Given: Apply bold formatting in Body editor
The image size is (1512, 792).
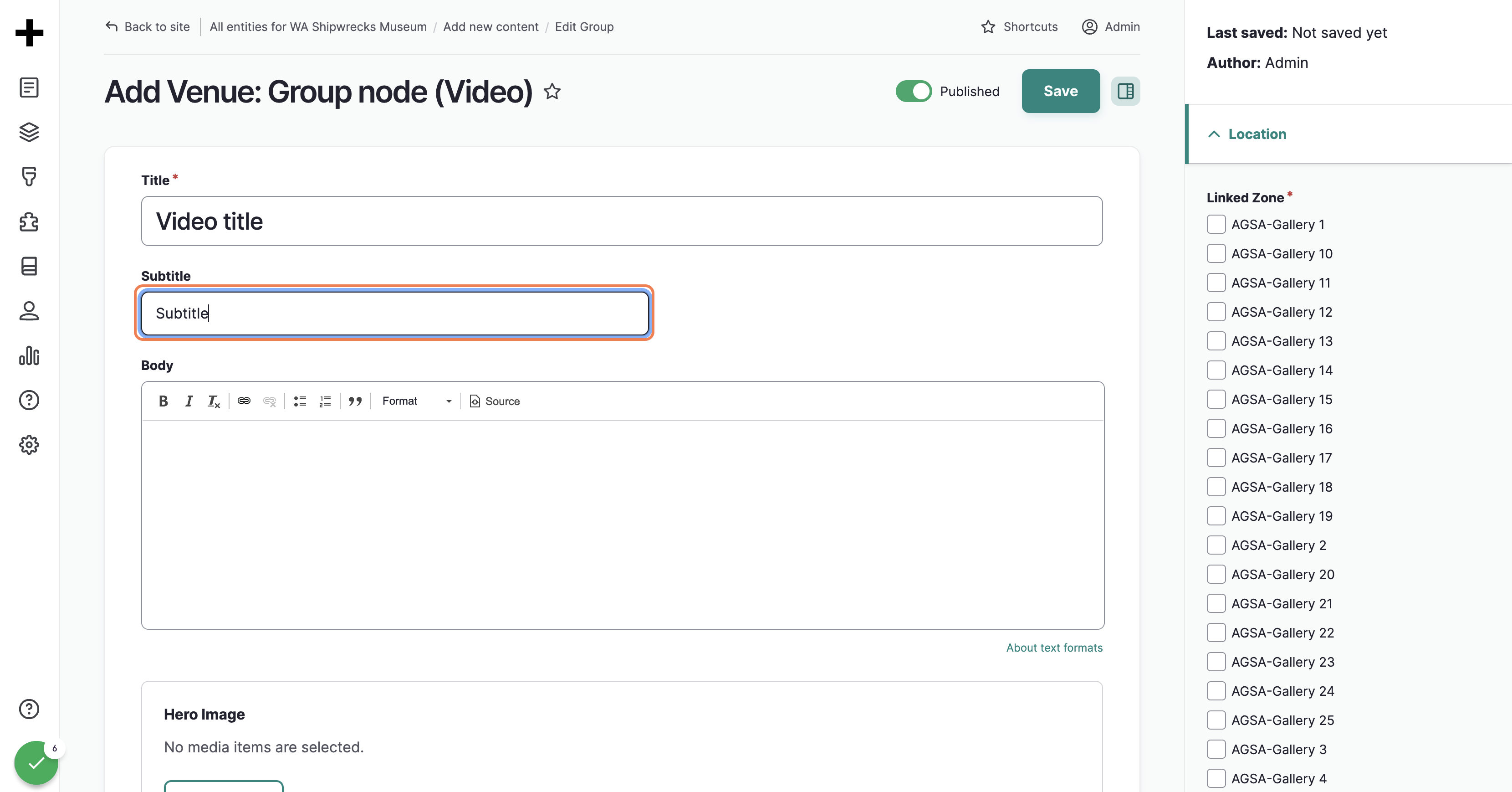Looking at the screenshot, I should (x=164, y=401).
